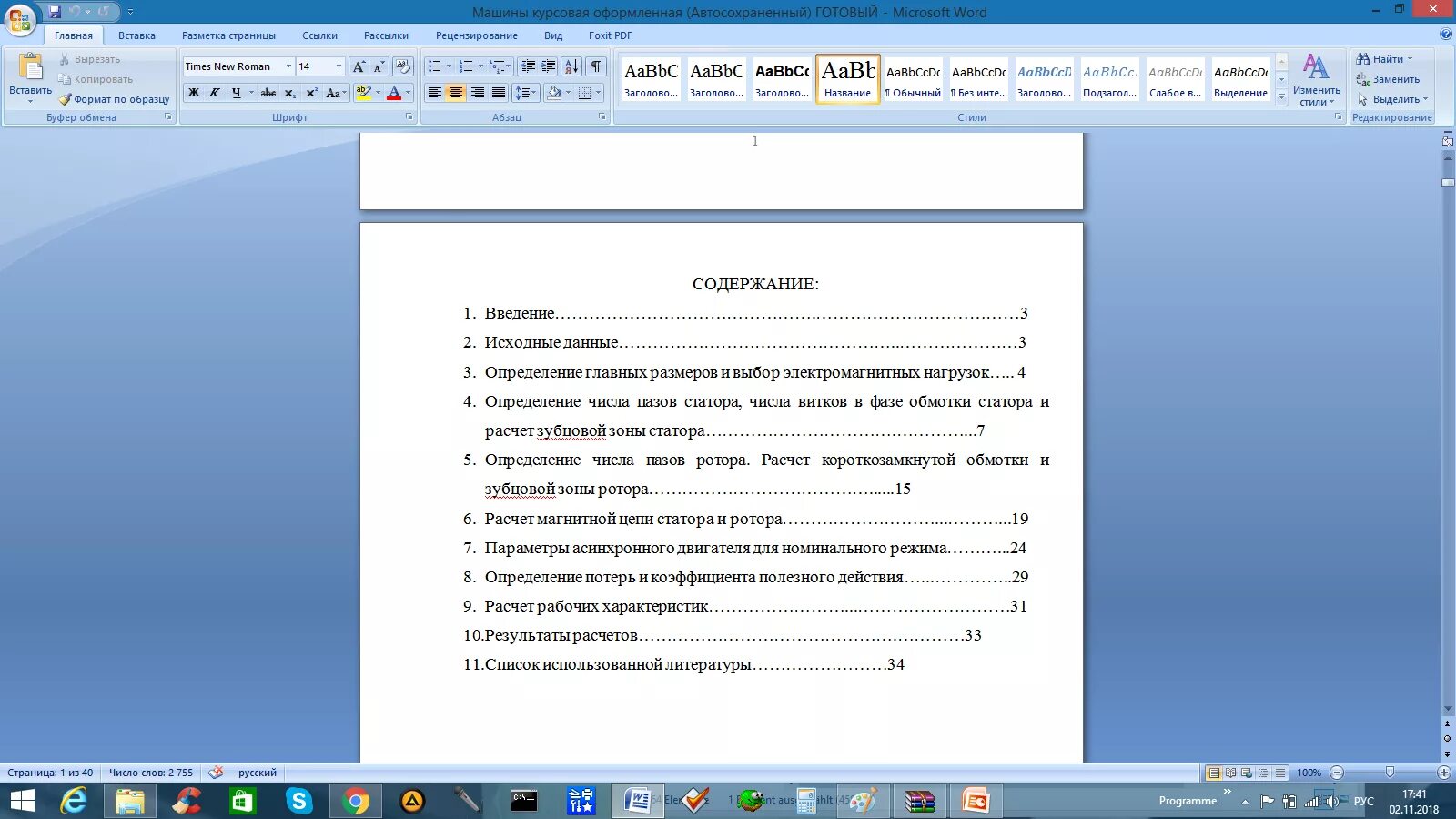The image size is (1456, 819).
Task: Click the Word Help icon
Action: click(1446, 35)
